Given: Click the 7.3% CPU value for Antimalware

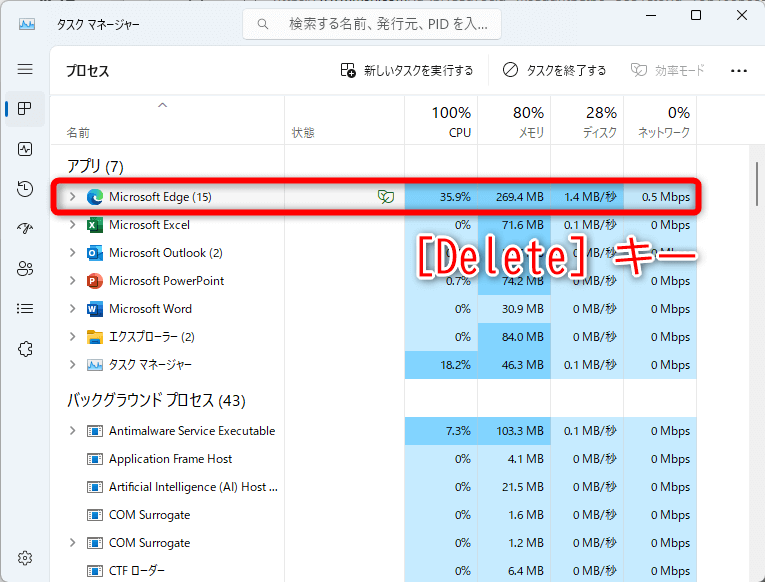Looking at the screenshot, I should pyautogui.click(x=458, y=431).
